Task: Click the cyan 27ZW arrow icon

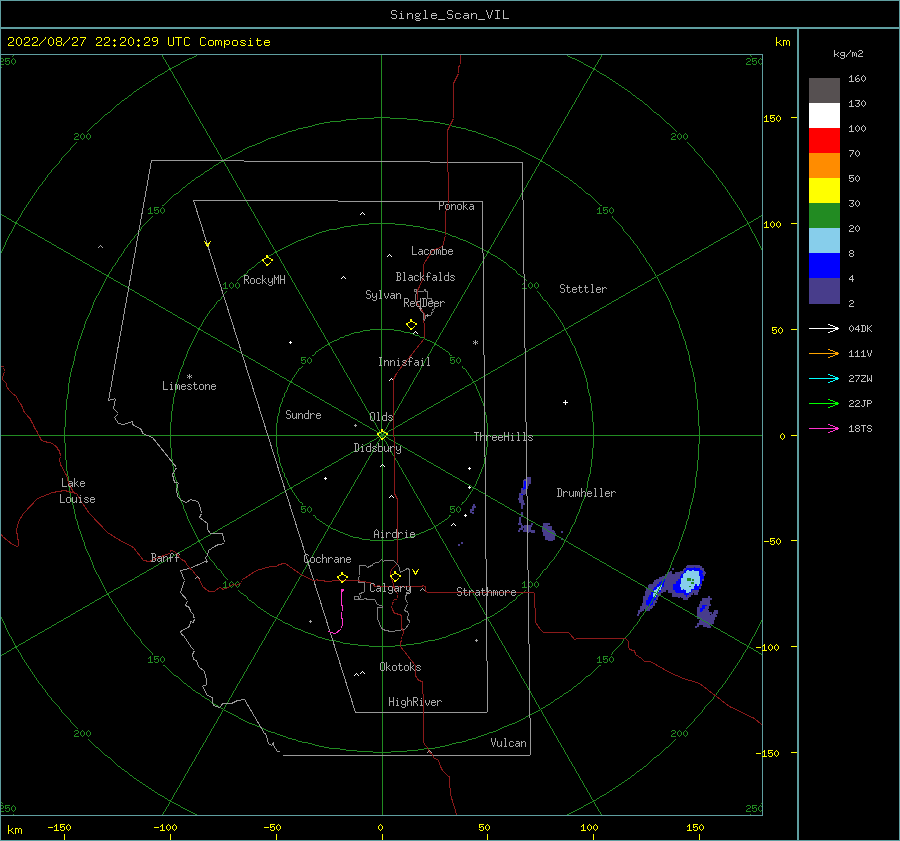Action: 824,378
